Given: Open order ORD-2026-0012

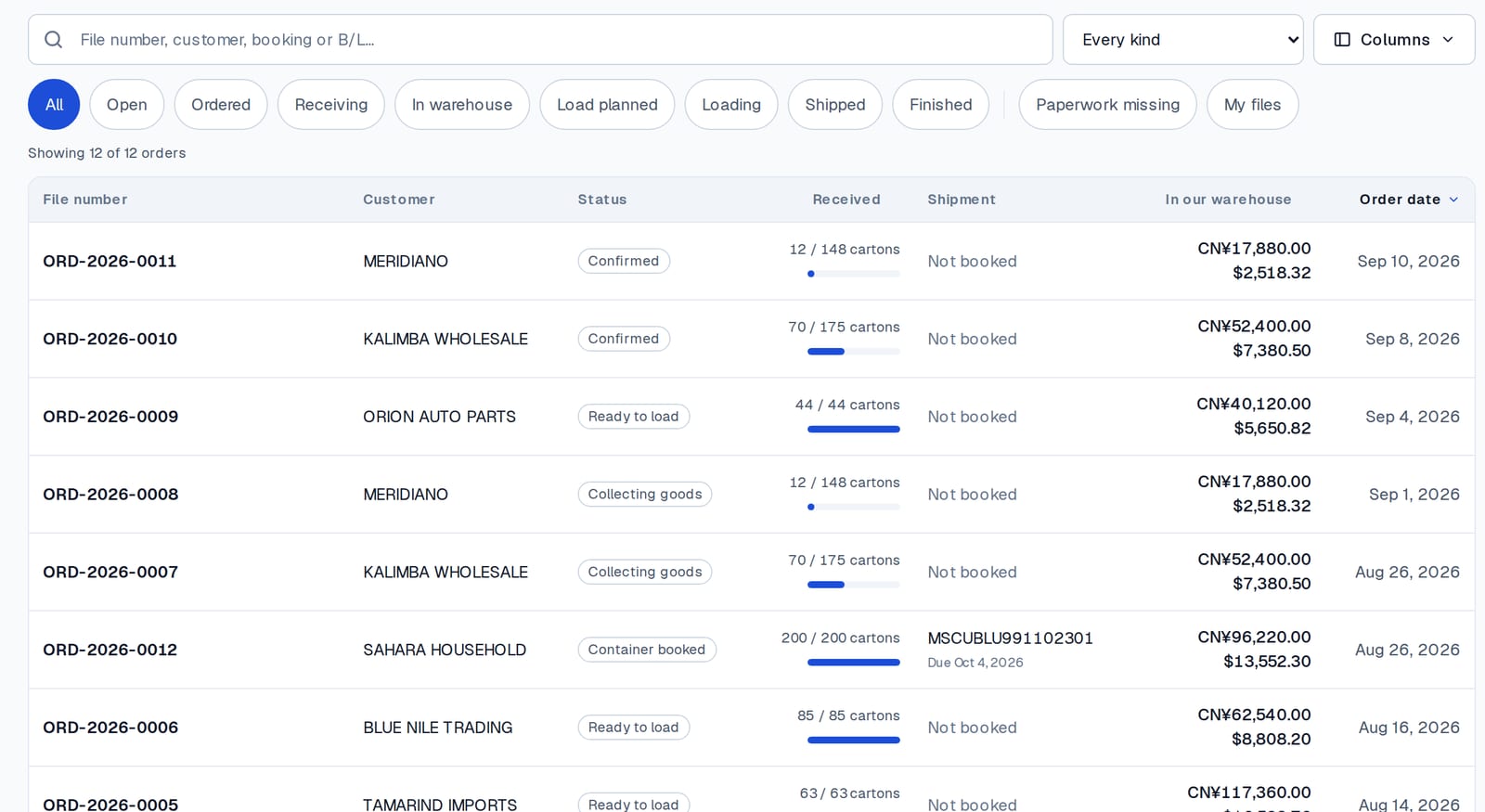Looking at the screenshot, I should [x=110, y=650].
